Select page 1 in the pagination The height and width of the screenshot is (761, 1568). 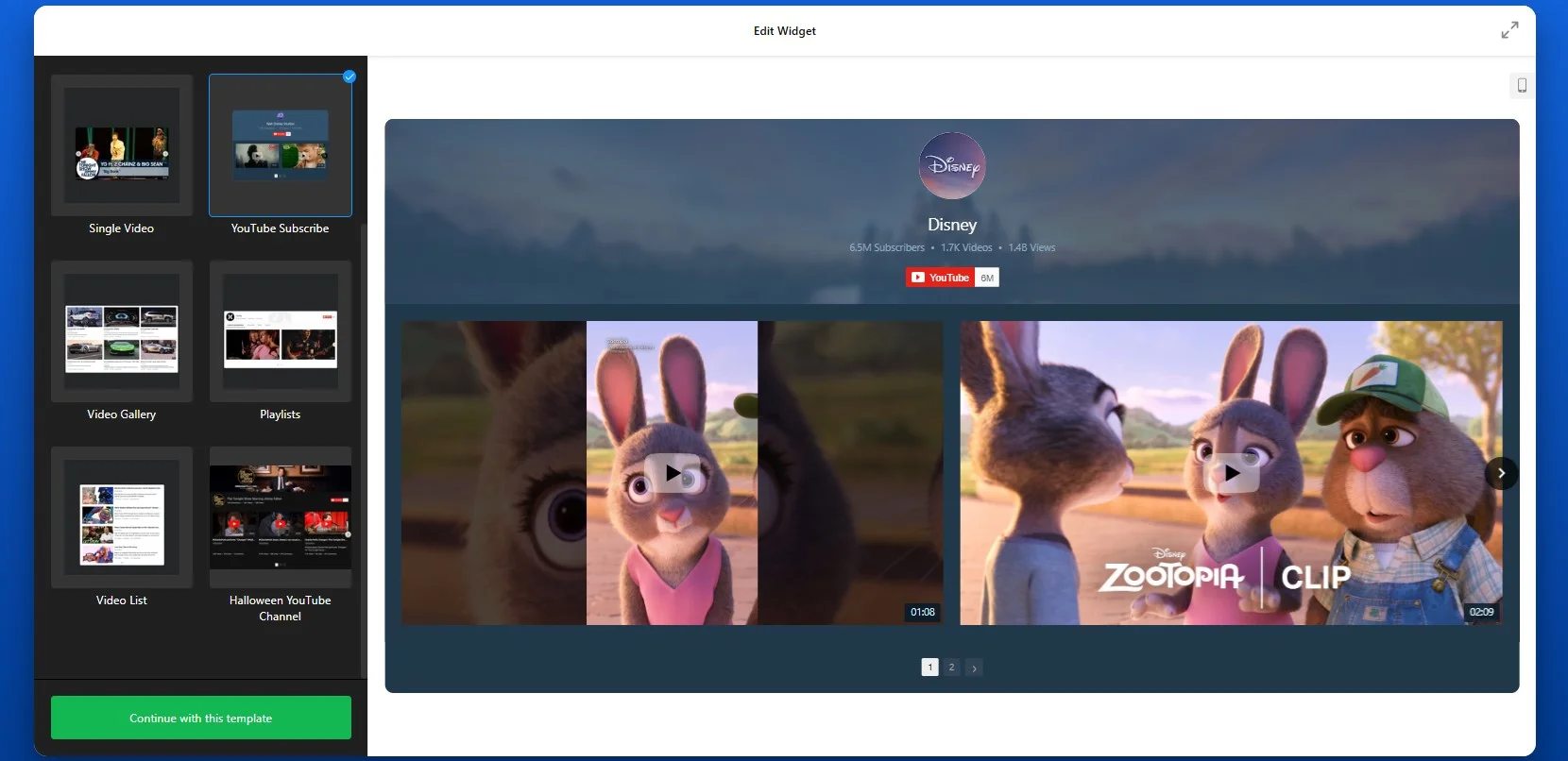(x=929, y=667)
